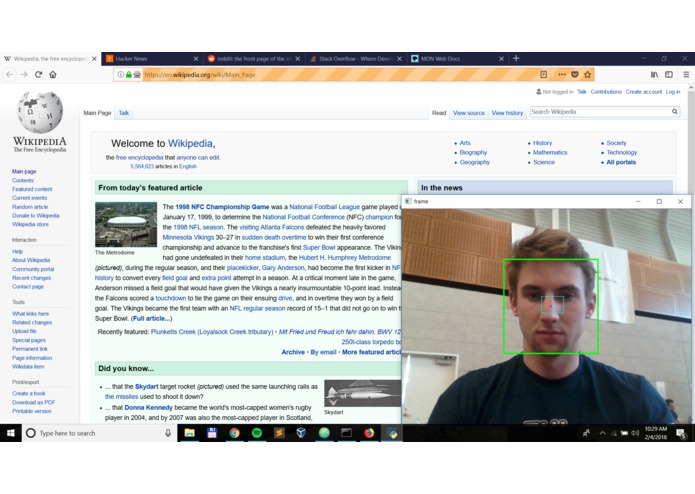This screenshot has width=695, height=494.
Task: Open the Firefox hamburger menu
Action: pyautogui.click(x=686, y=74)
